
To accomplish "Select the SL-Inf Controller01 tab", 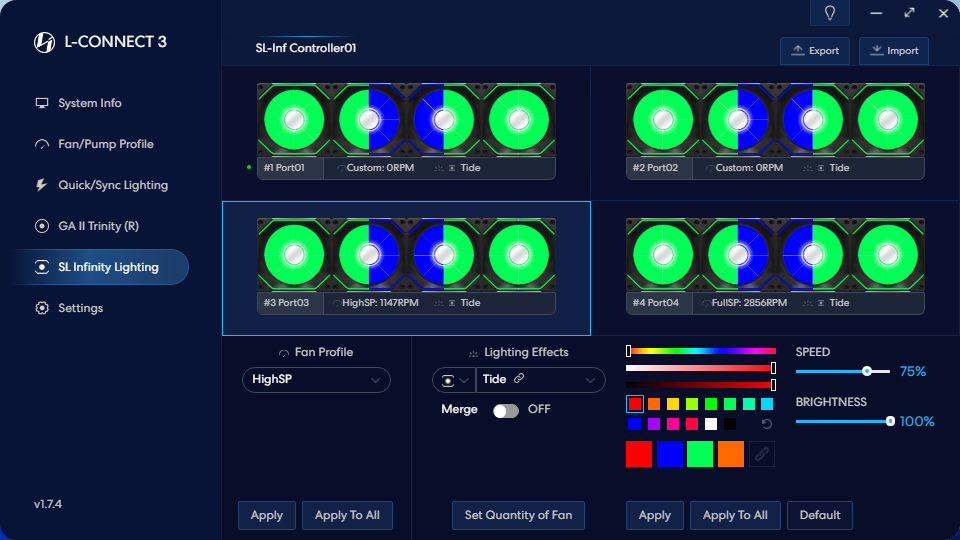I will 306,48.
